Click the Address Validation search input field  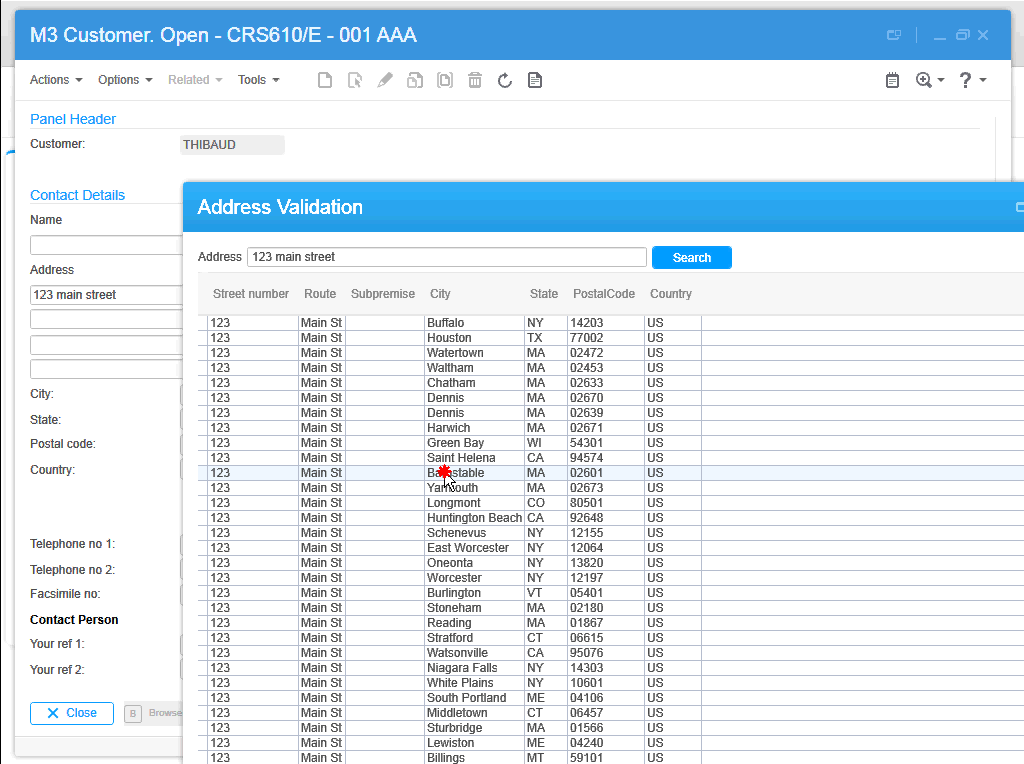446,257
